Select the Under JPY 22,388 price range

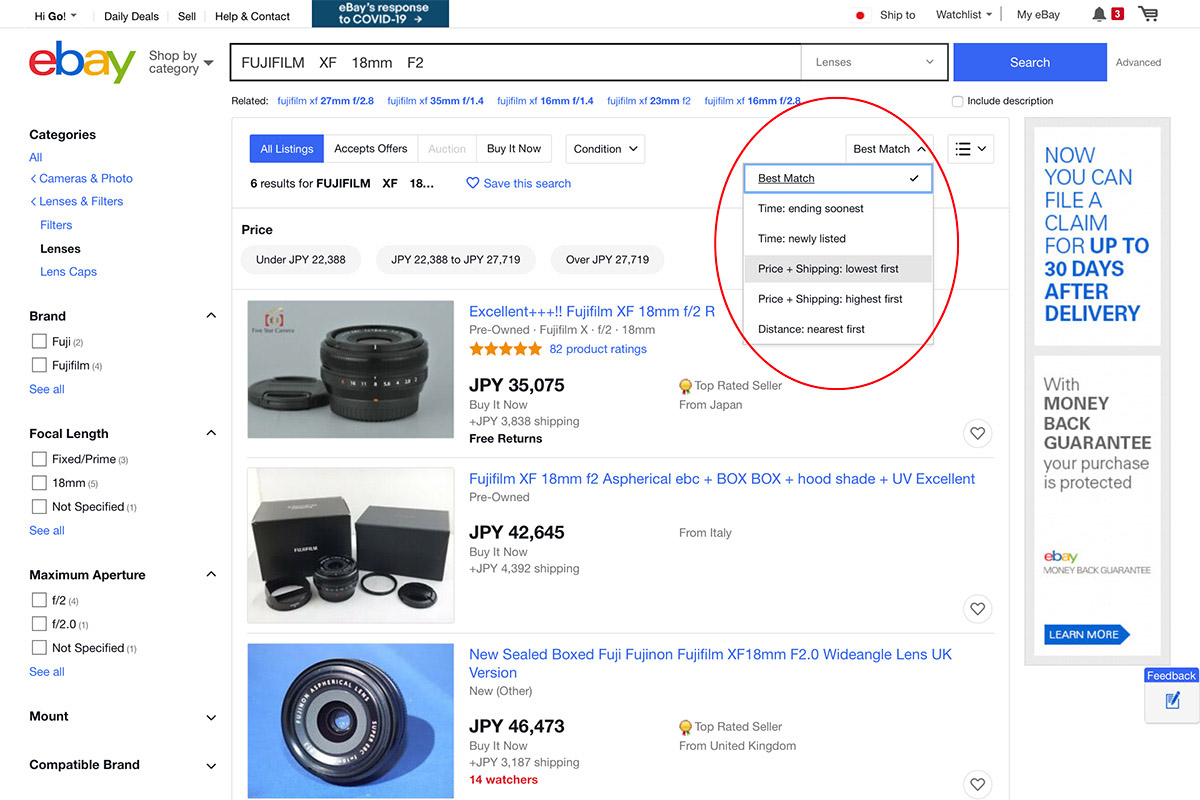pos(300,260)
